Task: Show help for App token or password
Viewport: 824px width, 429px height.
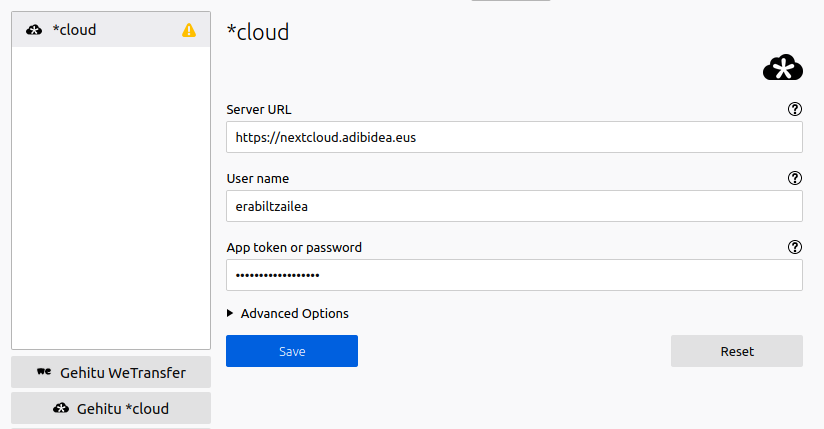Action: coord(795,247)
